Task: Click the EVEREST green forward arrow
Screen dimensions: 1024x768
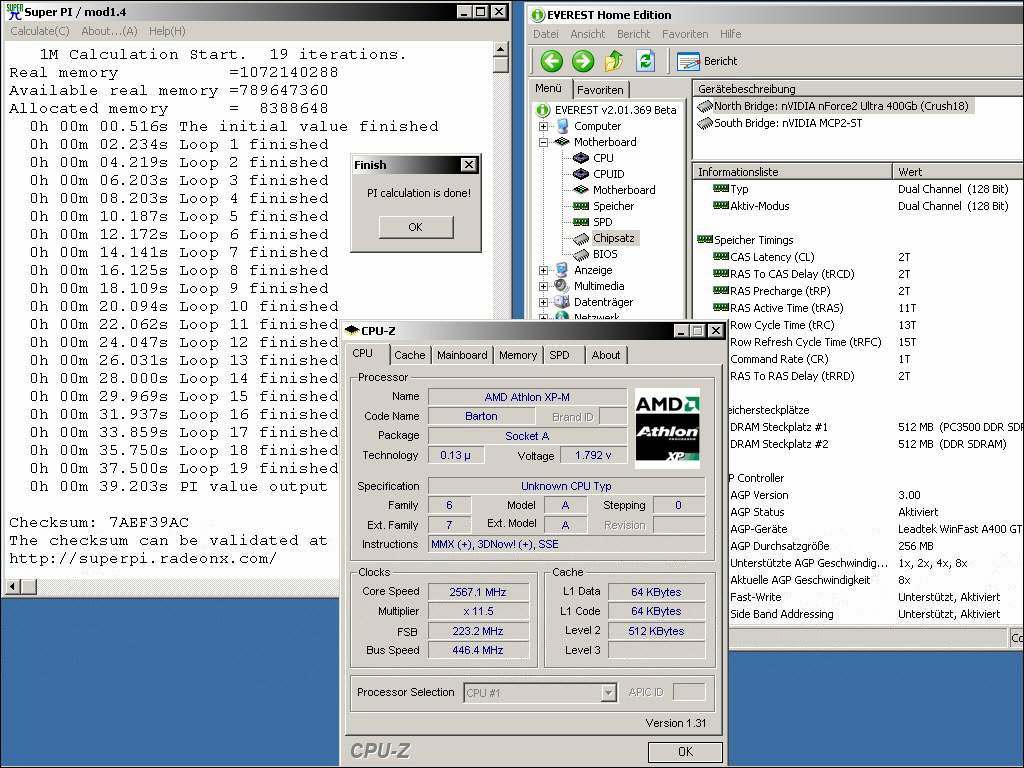Action: (583, 61)
